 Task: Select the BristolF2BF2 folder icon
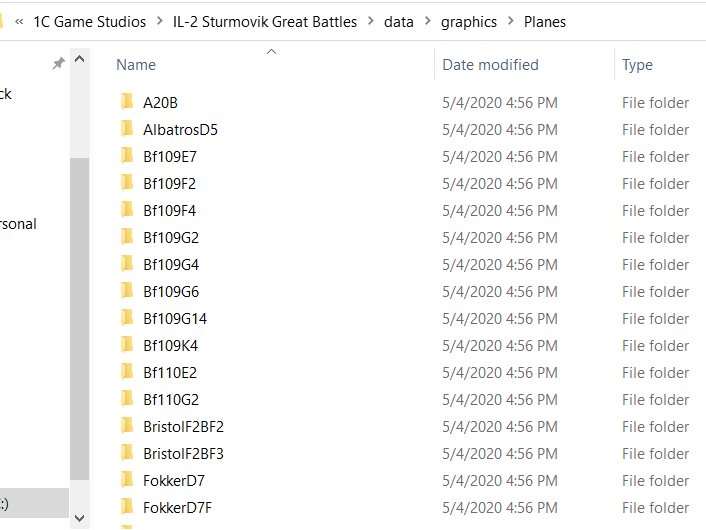pos(127,426)
